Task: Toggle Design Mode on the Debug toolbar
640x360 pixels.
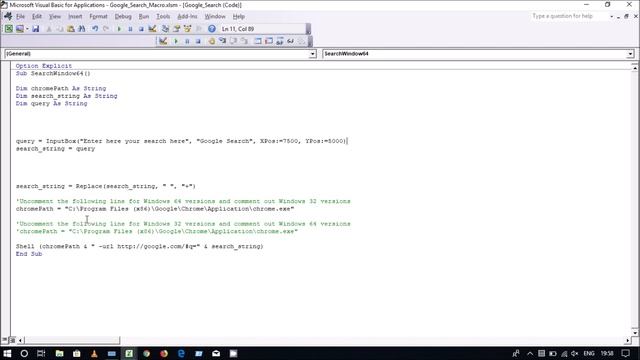Action: coord(163,41)
